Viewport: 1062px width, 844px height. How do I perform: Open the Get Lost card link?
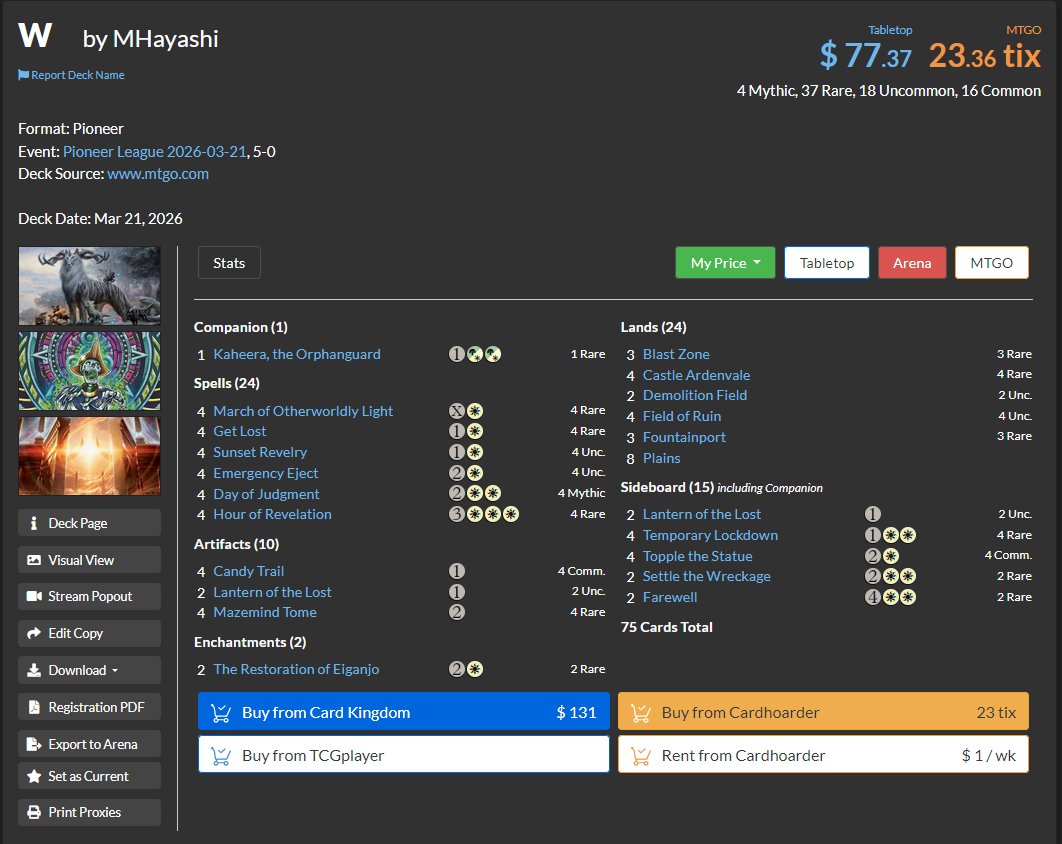tap(240, 431)
